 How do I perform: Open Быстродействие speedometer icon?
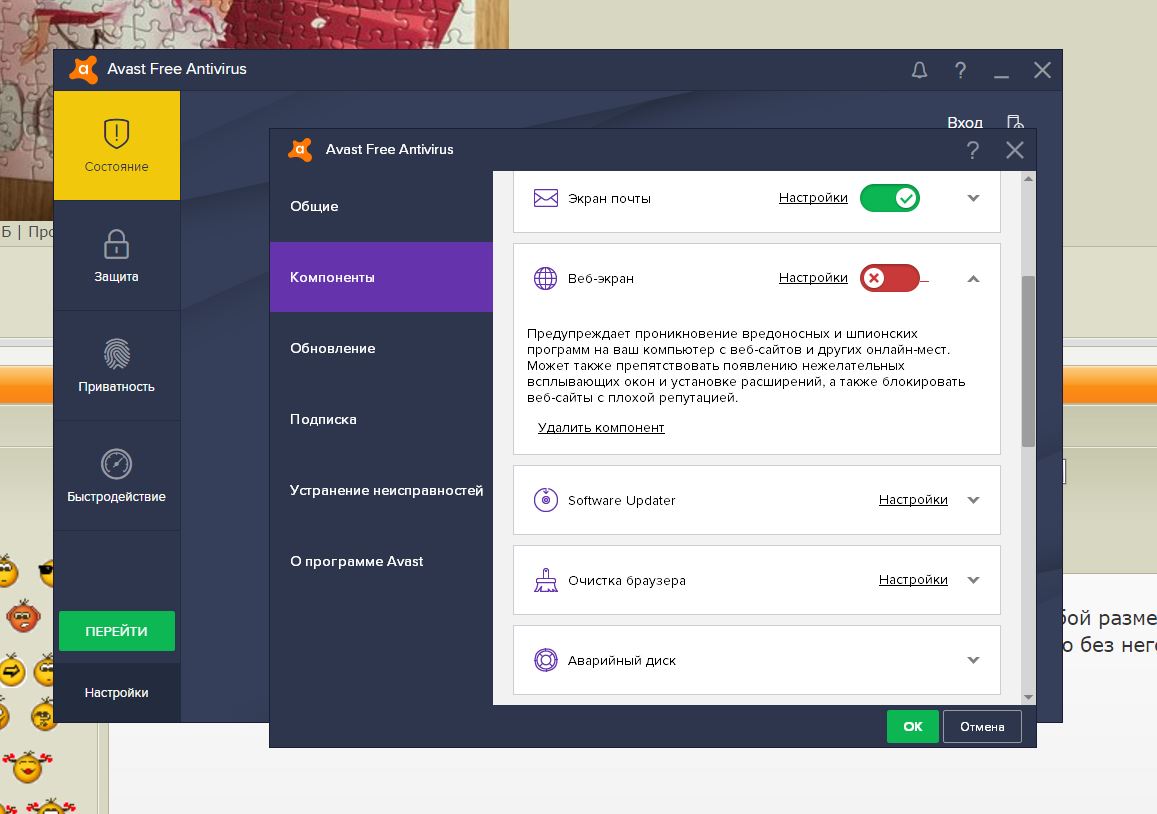tap(117, 464)
